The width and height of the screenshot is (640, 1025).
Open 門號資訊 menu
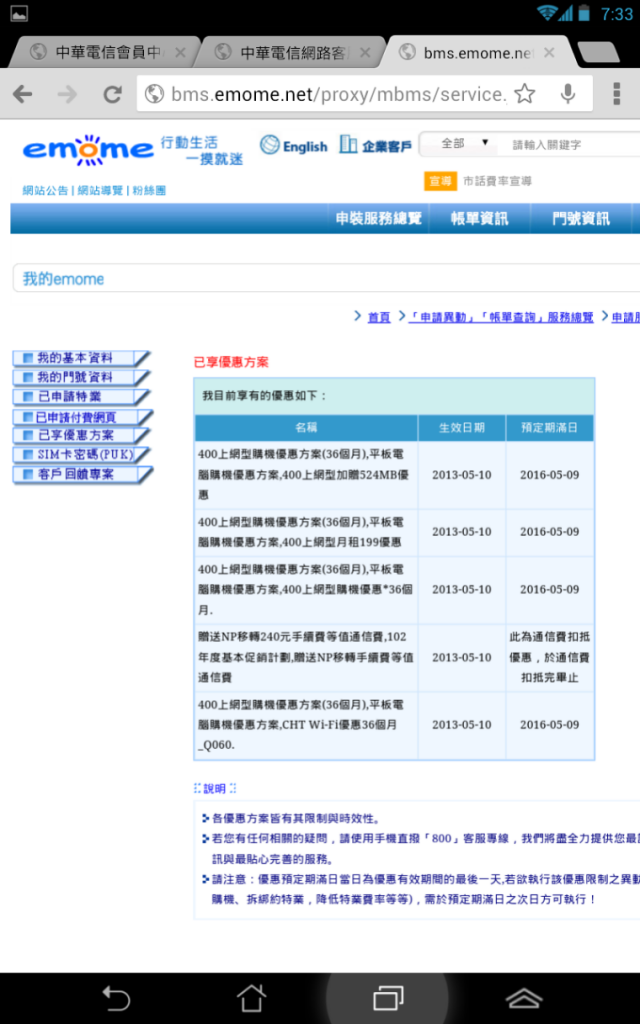tap(581, 218)
